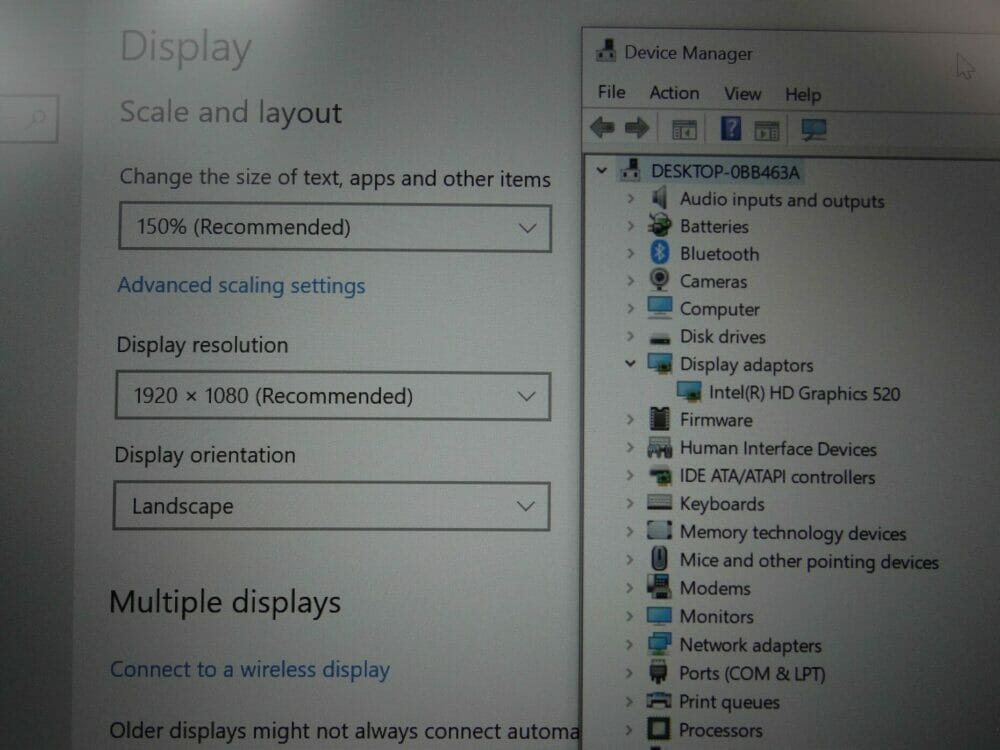The height and width of the screenshot is (750, 1000).
Task: Click the Keyboards category icon
Action: point(659,503)
